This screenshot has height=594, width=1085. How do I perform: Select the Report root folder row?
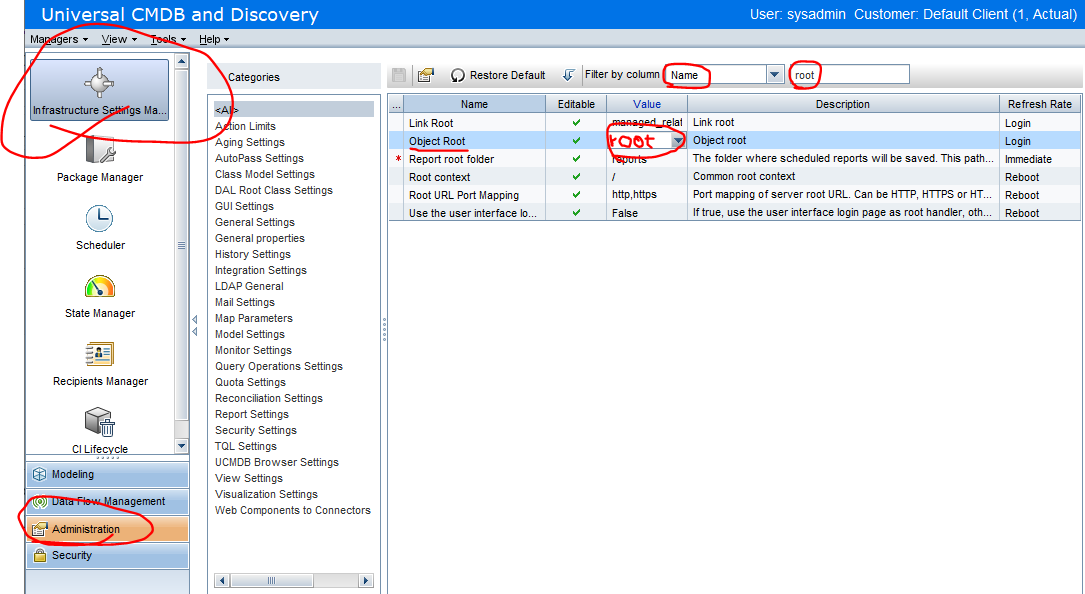point(734,159)
